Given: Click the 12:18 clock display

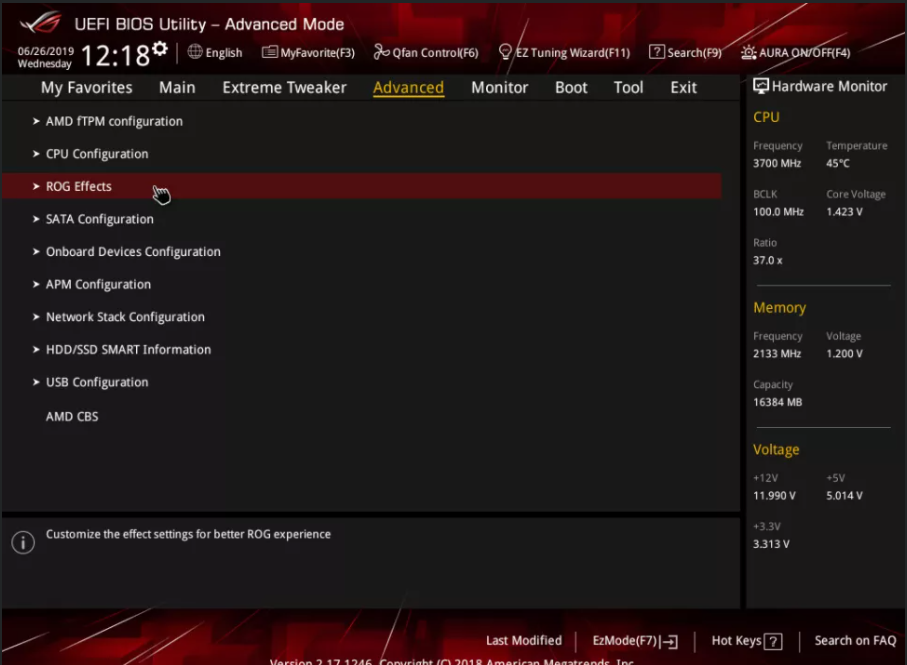Looking at the screenshot, I should point(116,56).
